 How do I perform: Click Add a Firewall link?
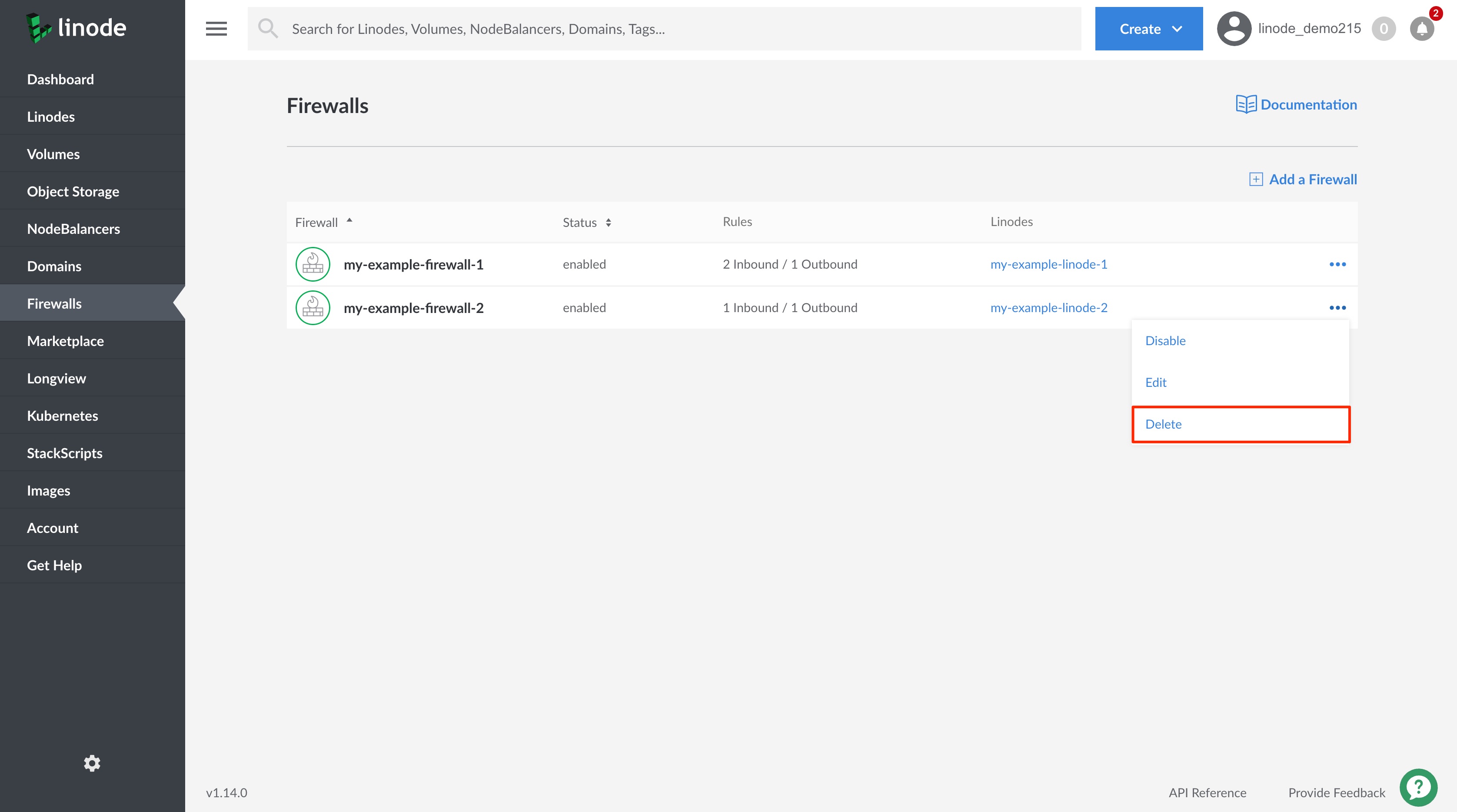(1303, 179)
